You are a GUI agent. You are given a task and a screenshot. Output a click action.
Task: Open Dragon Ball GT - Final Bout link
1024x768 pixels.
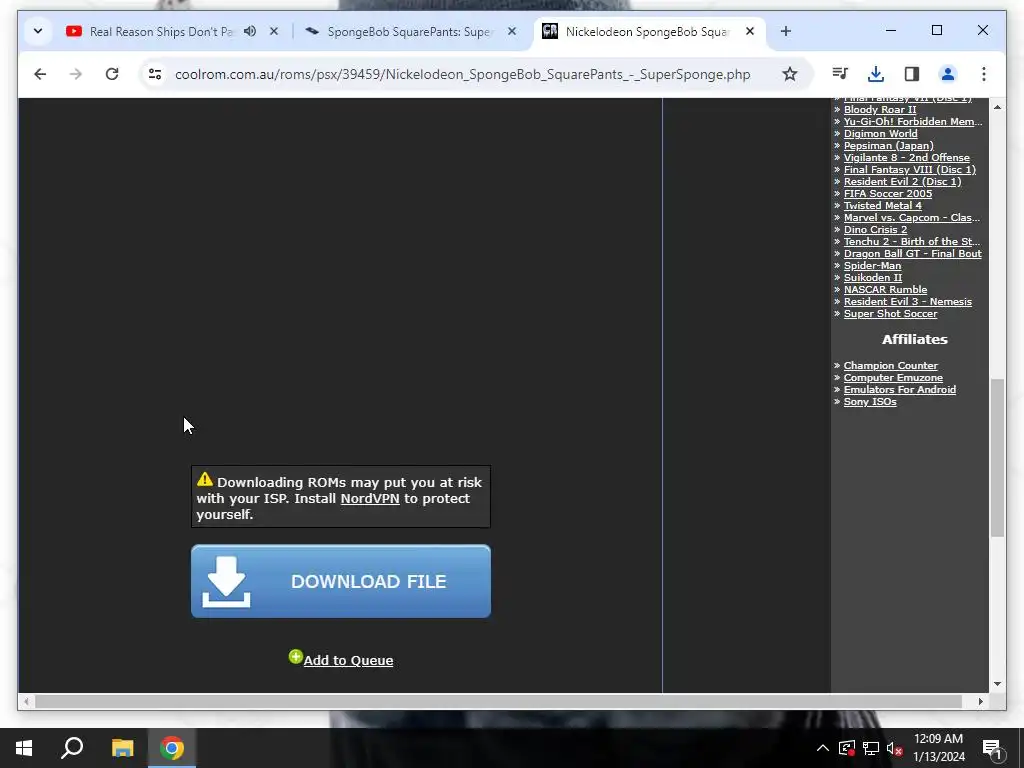912,253
